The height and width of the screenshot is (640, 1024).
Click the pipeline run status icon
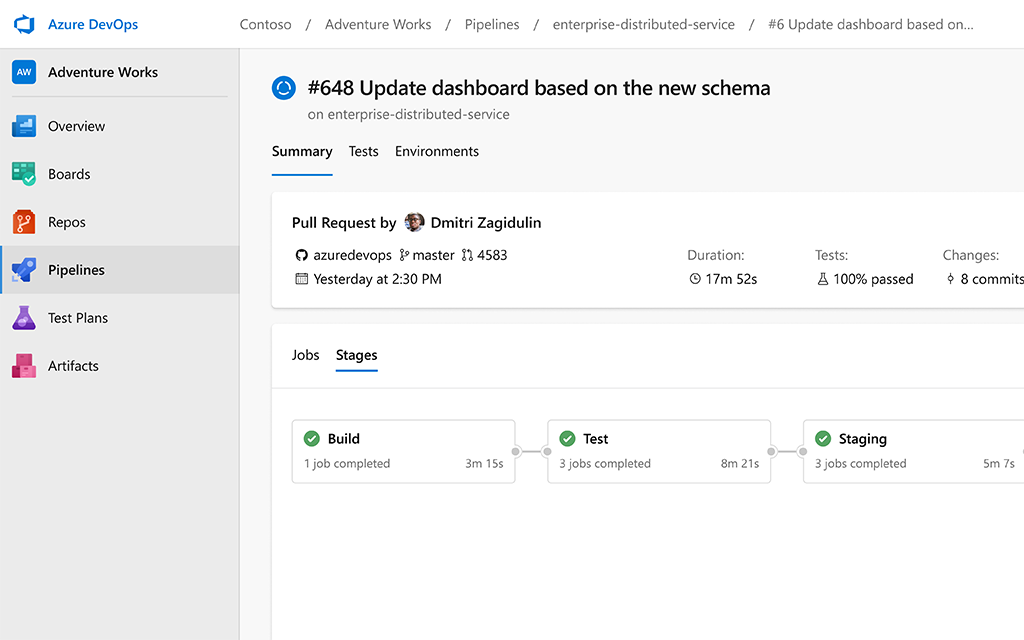[284, 88]
